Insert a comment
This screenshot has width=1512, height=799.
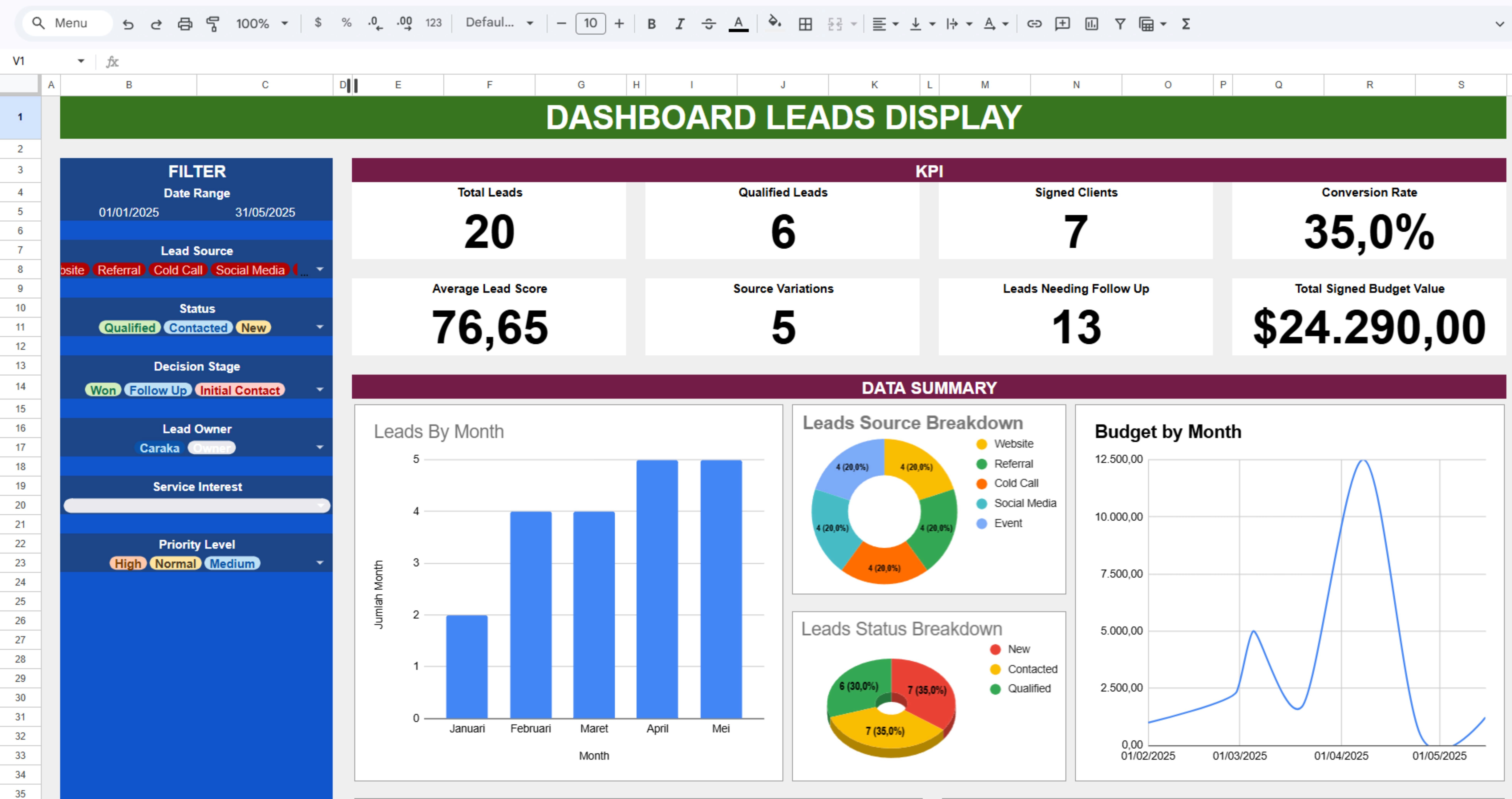(1062, 23)
